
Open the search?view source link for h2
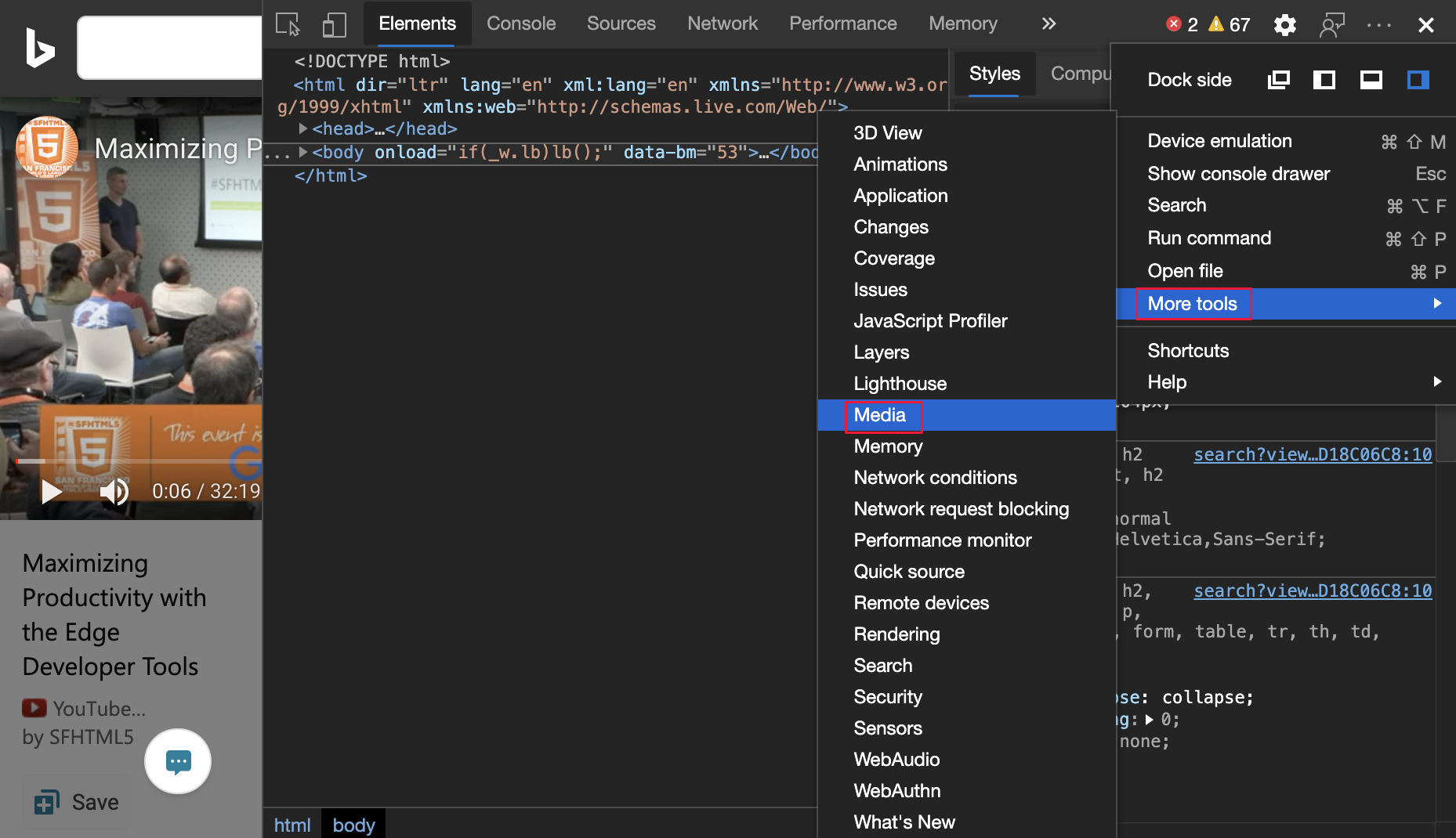[1312, 454]
